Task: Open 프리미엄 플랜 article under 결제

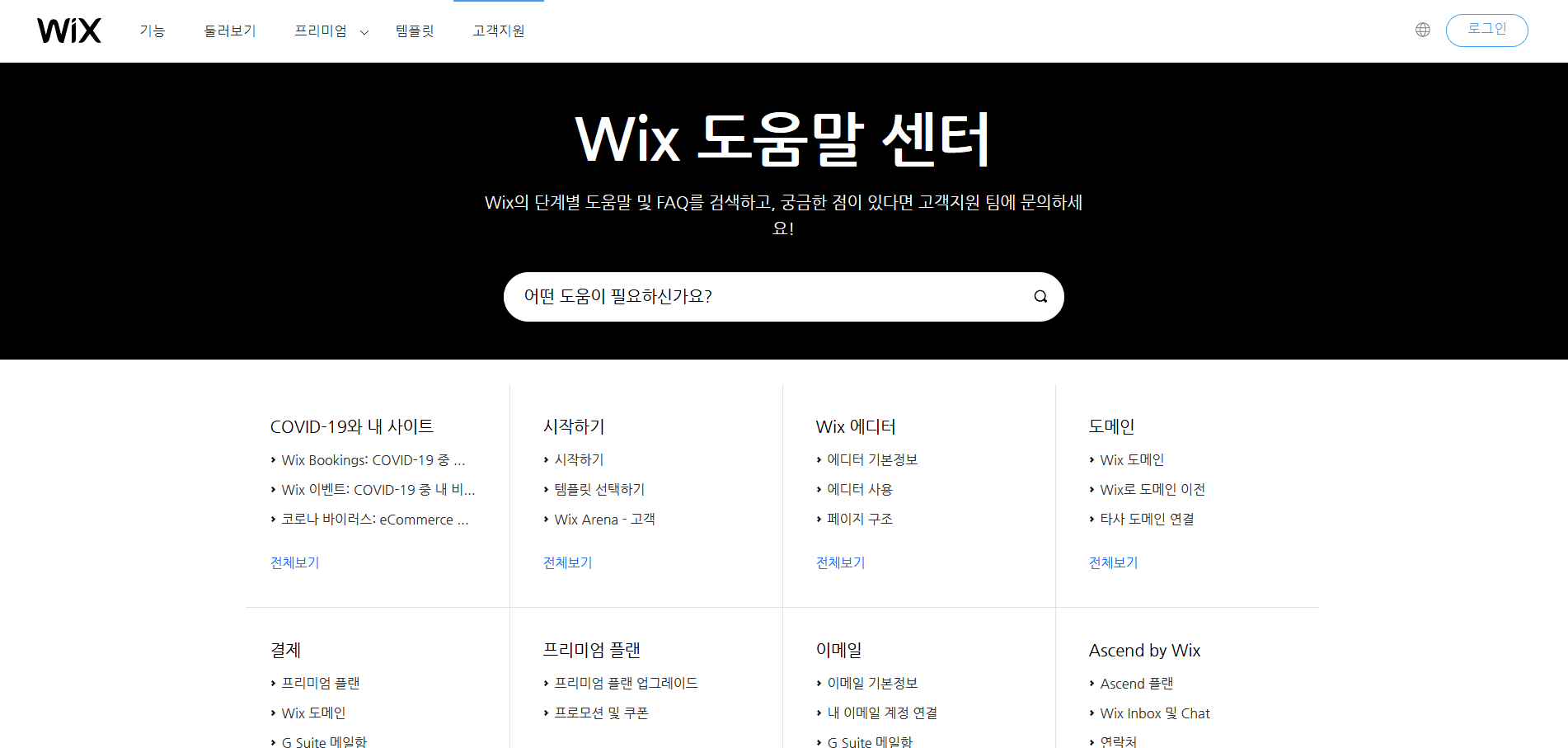Action: coord(321,683)
